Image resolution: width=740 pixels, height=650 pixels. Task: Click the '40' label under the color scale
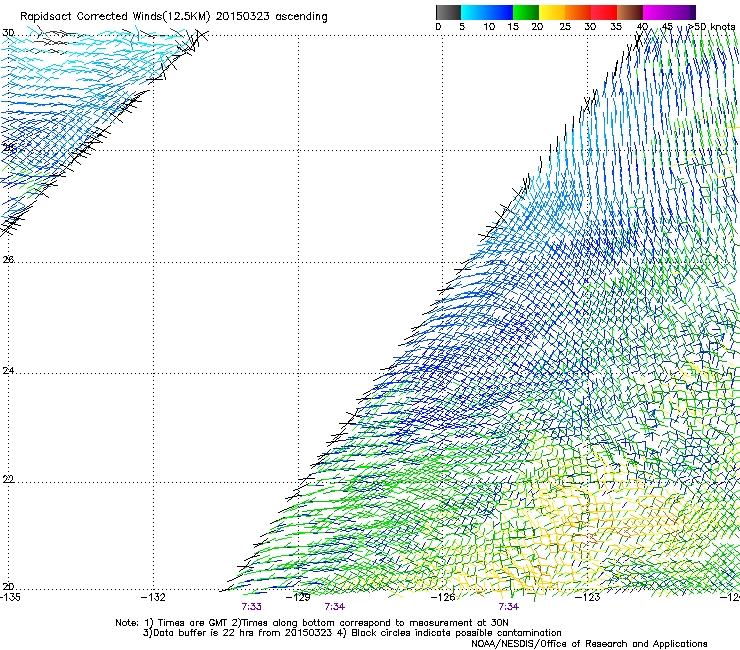click(642, 27)
